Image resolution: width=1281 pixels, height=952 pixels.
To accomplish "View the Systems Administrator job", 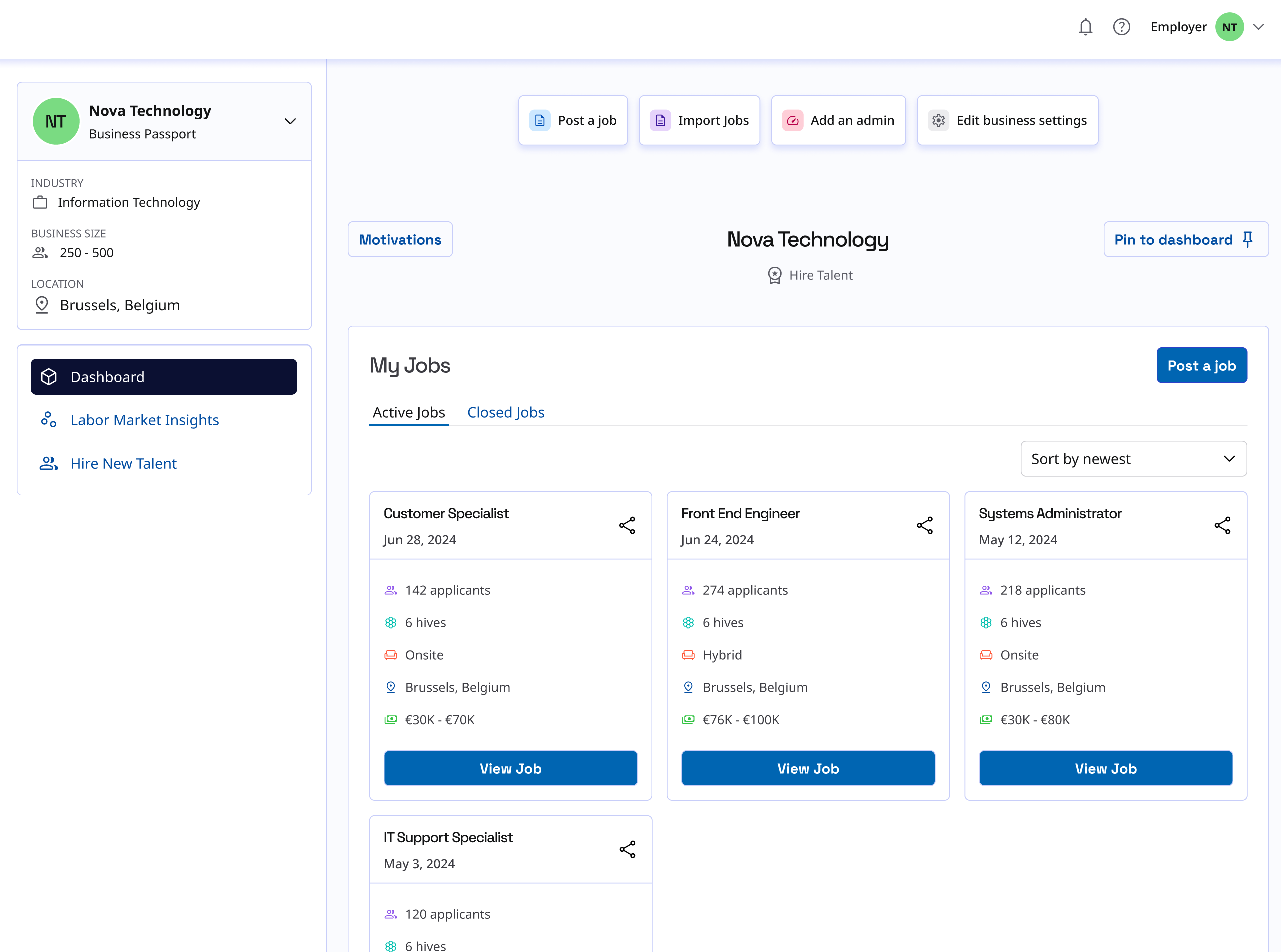I will pos(1106,768).
